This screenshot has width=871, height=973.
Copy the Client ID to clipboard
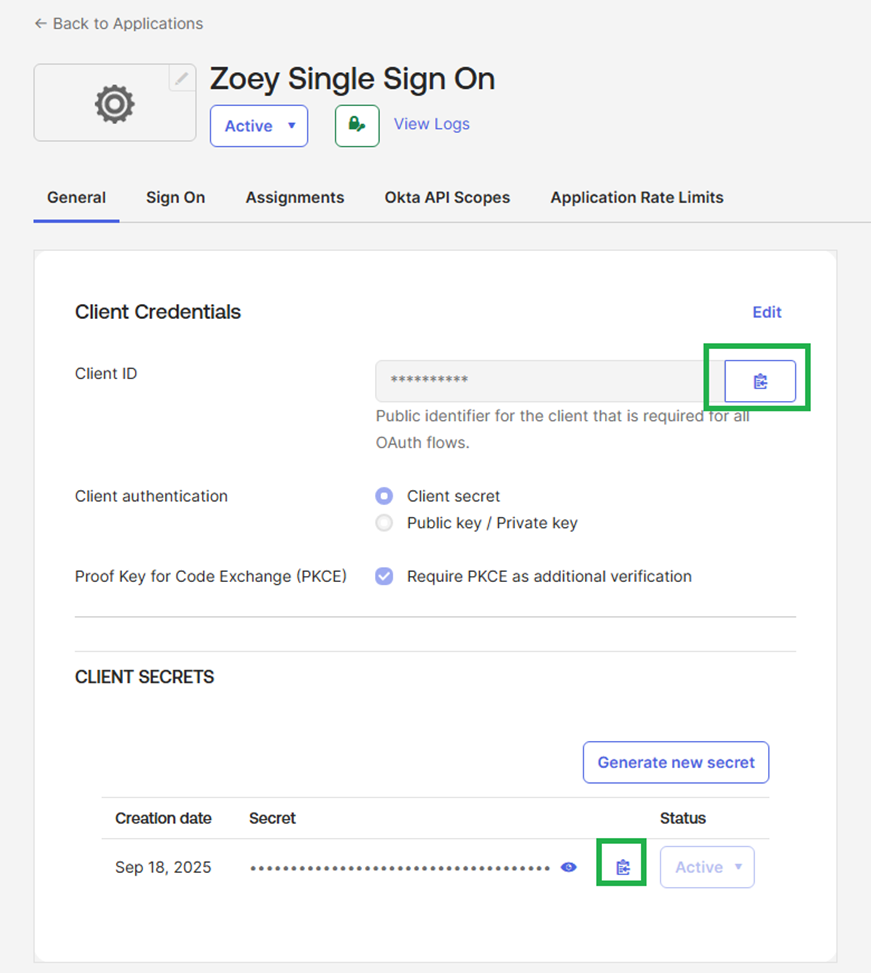pyautogui.click(x=760, y=381)
